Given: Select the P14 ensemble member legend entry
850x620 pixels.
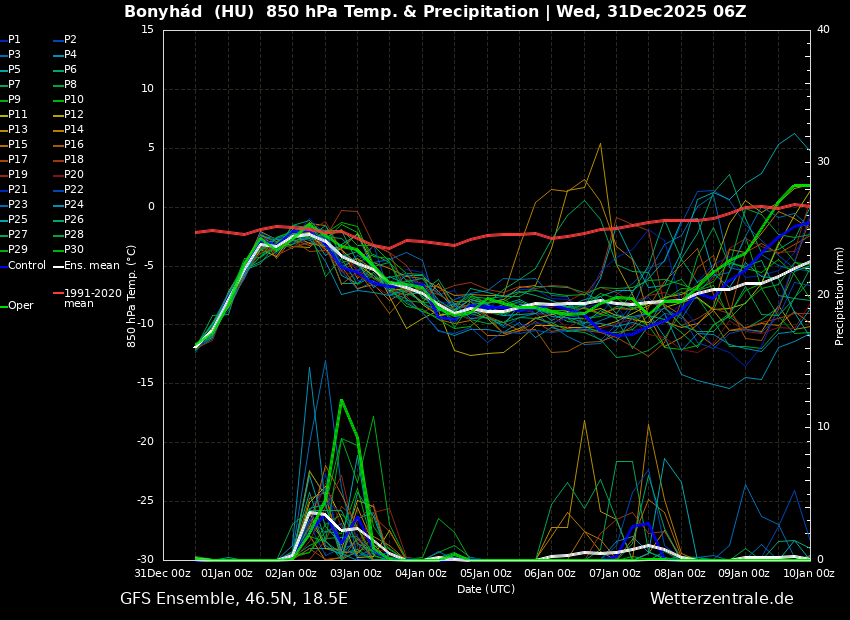Looking at the screenshot, I should [x=74, y=130].
